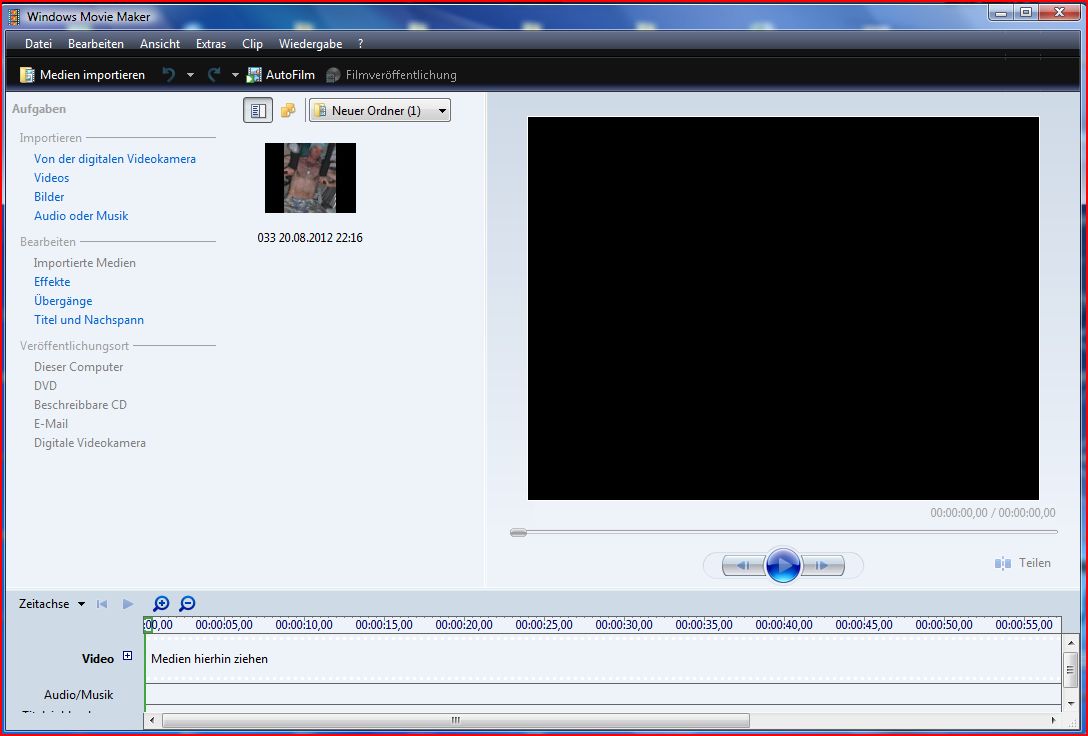
Task: Open the Zeitachse view dropdown
Action: (52, 604)
